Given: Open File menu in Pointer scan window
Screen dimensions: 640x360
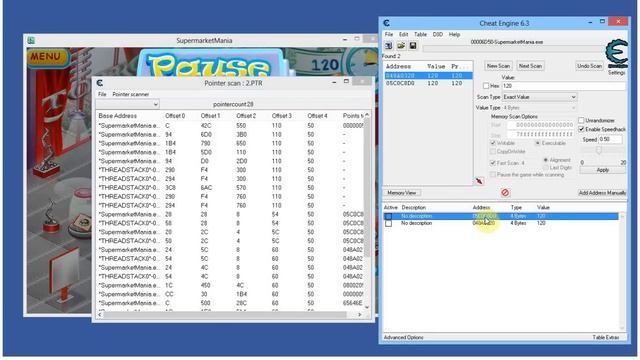Looking at the screenshot, I should [102, 94].
